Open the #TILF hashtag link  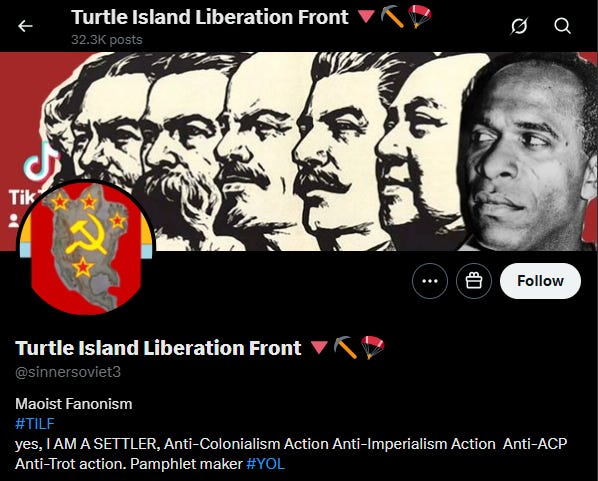[x=35, y=424]
